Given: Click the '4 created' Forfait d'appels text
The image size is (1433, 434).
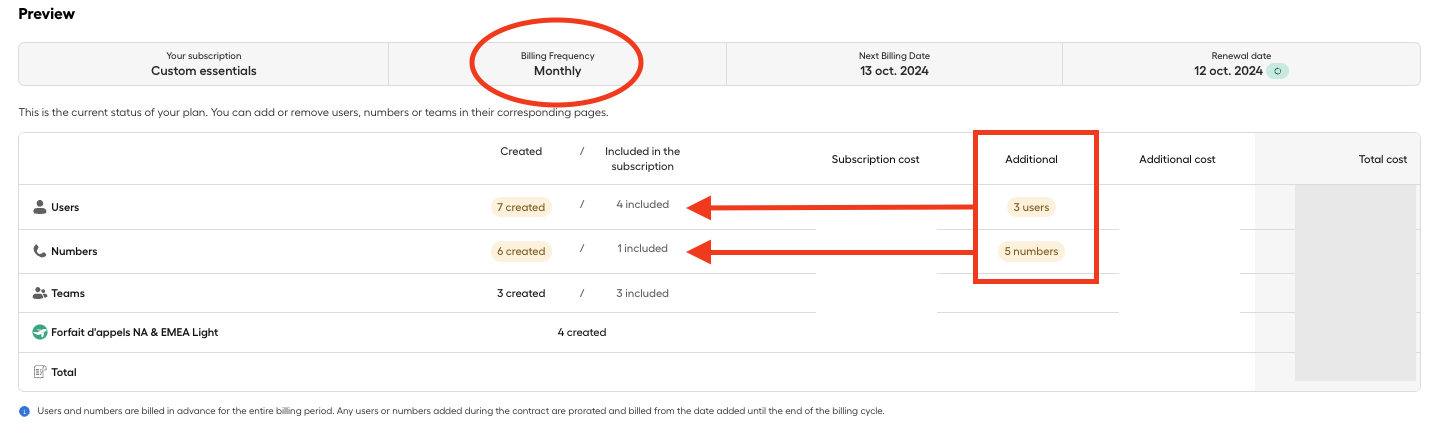Looking at the screenshot, I should click(x=582, y=332).
